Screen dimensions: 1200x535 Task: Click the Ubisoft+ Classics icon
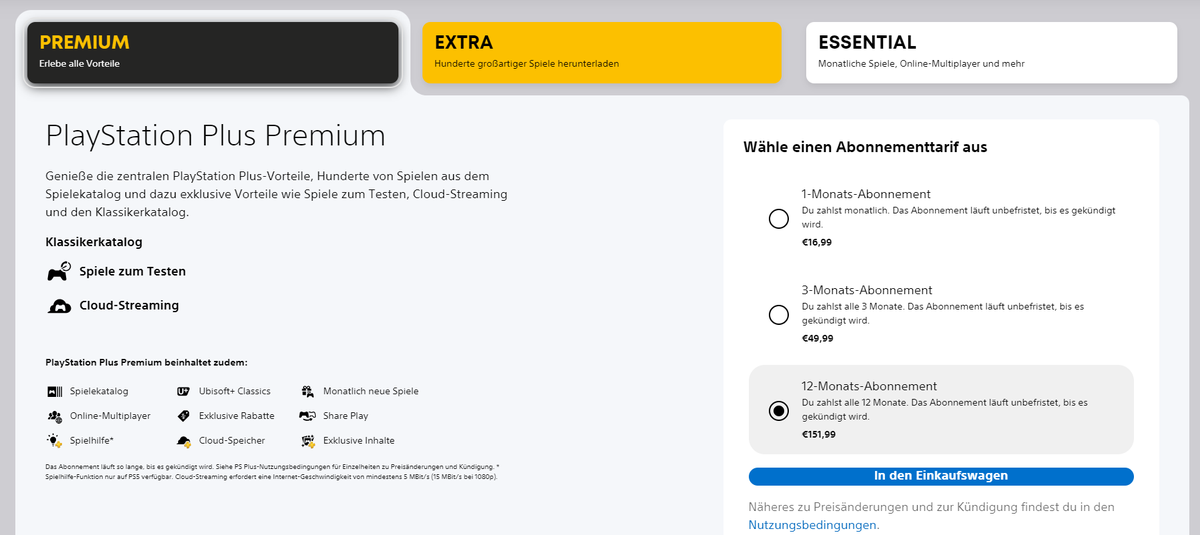pyautogui.click(x=183, y=391)
